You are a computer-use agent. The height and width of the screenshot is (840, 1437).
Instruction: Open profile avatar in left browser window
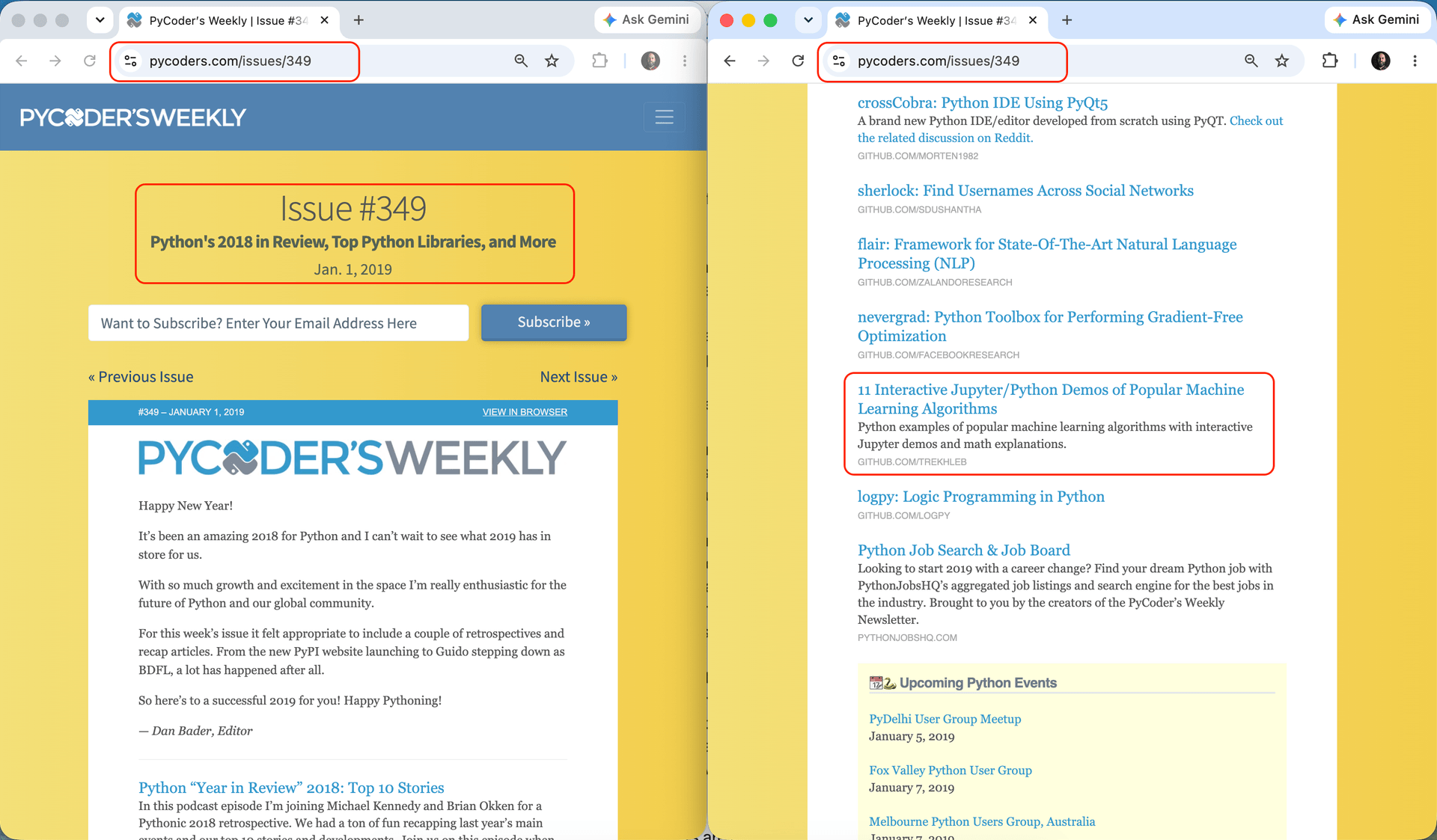(x=650, y=61)
